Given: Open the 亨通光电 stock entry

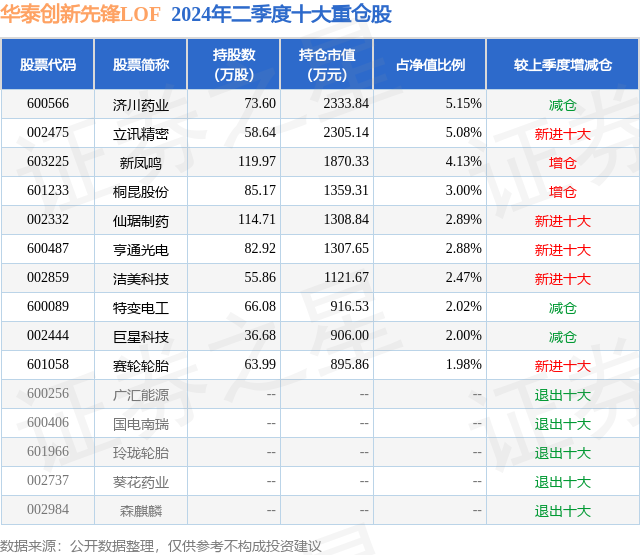Looking at the screenshot, I should 141,250.
